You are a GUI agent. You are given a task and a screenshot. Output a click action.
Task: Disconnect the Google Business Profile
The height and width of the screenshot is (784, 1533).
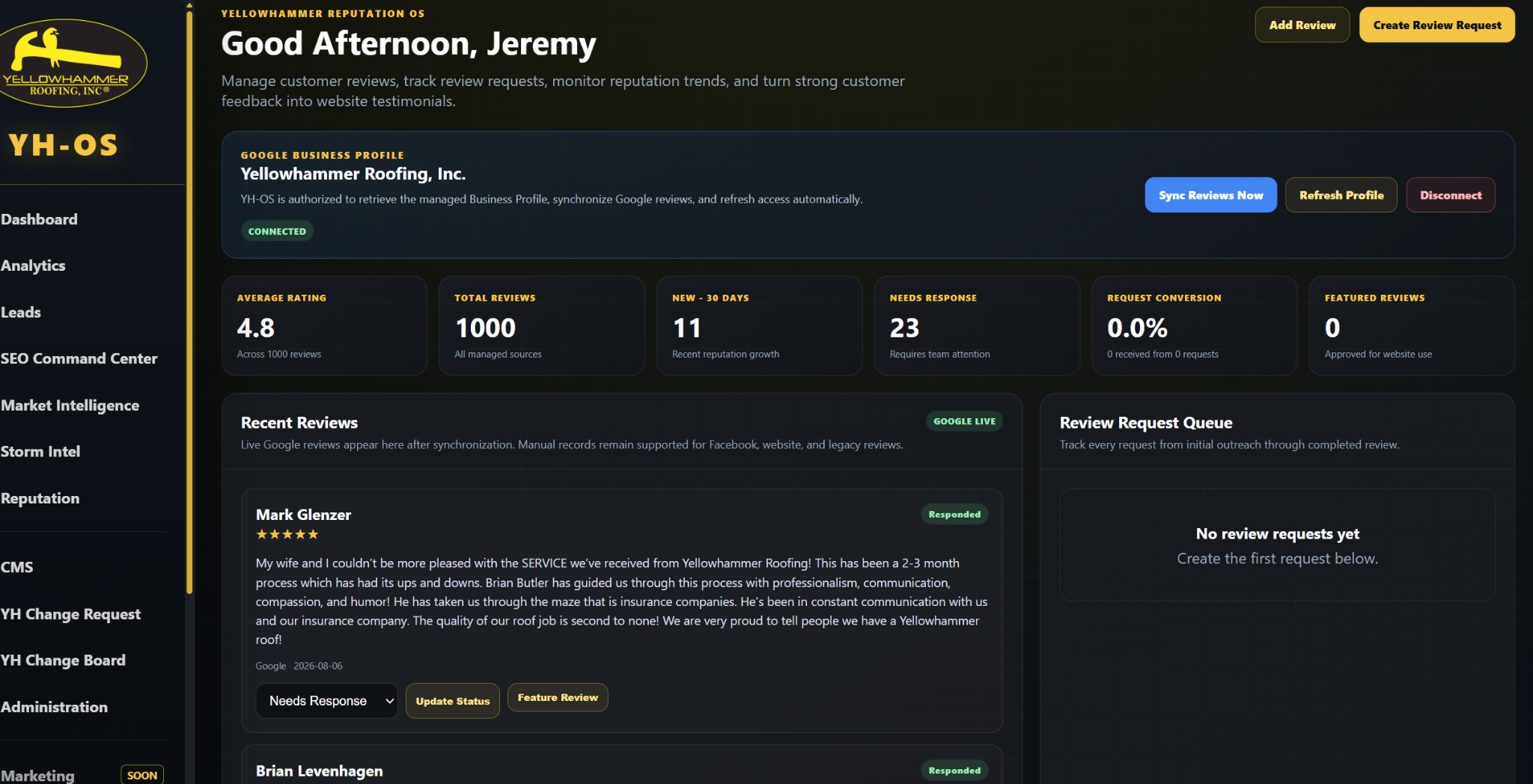pyautogui.click(x=1451, y=195)
